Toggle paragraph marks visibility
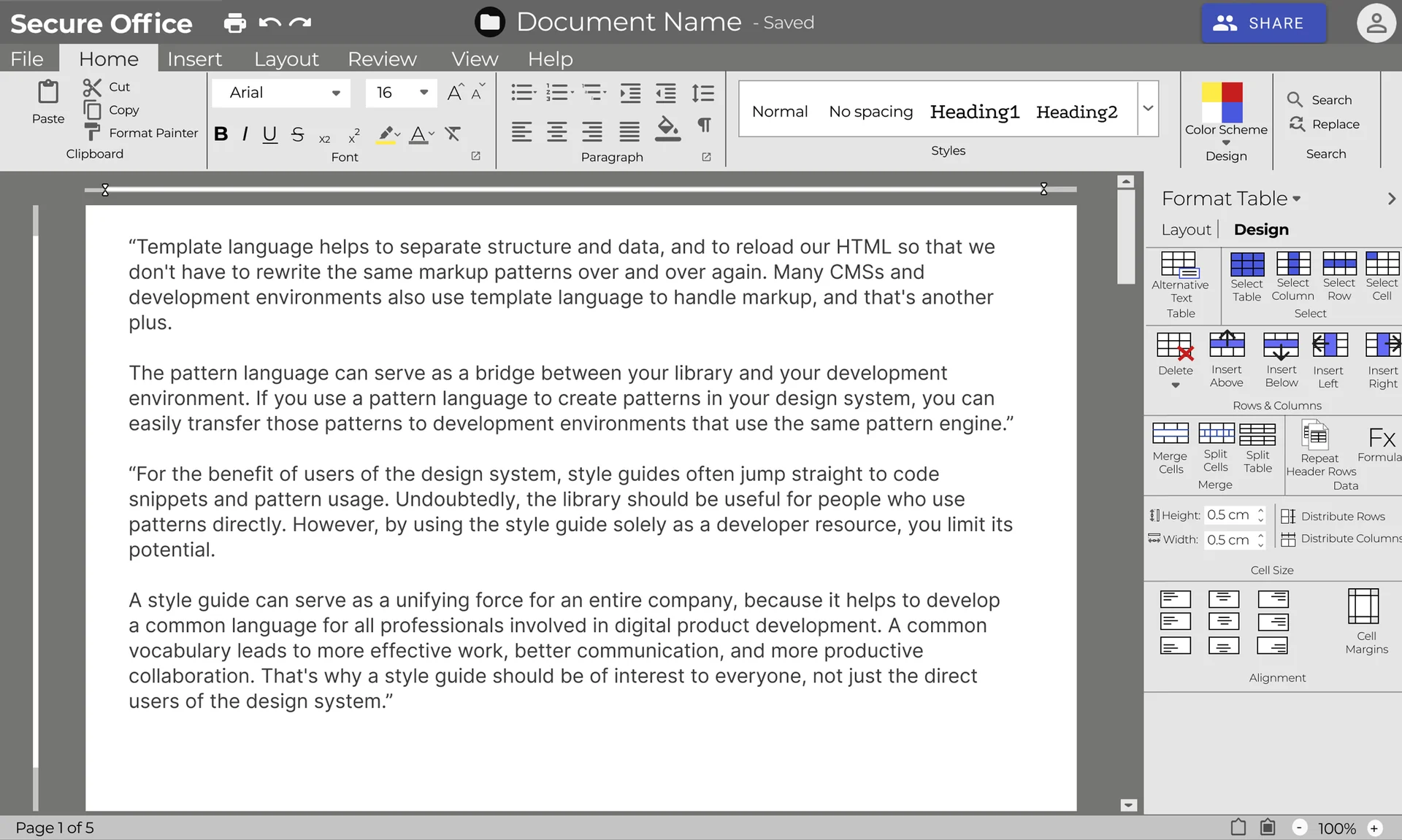Screen dimensions: 1402x840 pyautogui.click(x=704, y=126)
